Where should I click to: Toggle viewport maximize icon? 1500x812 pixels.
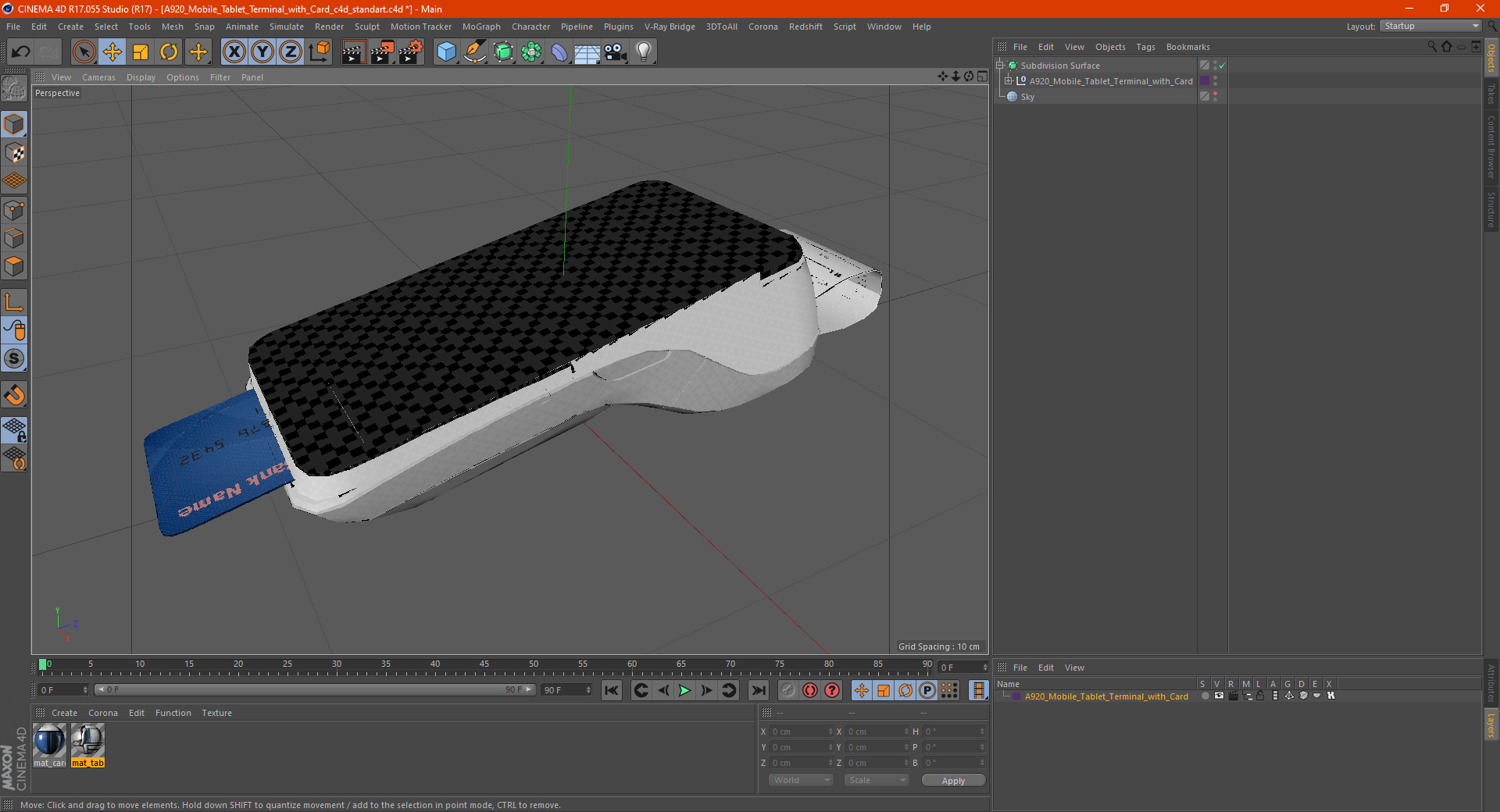(x=982, y=77)
